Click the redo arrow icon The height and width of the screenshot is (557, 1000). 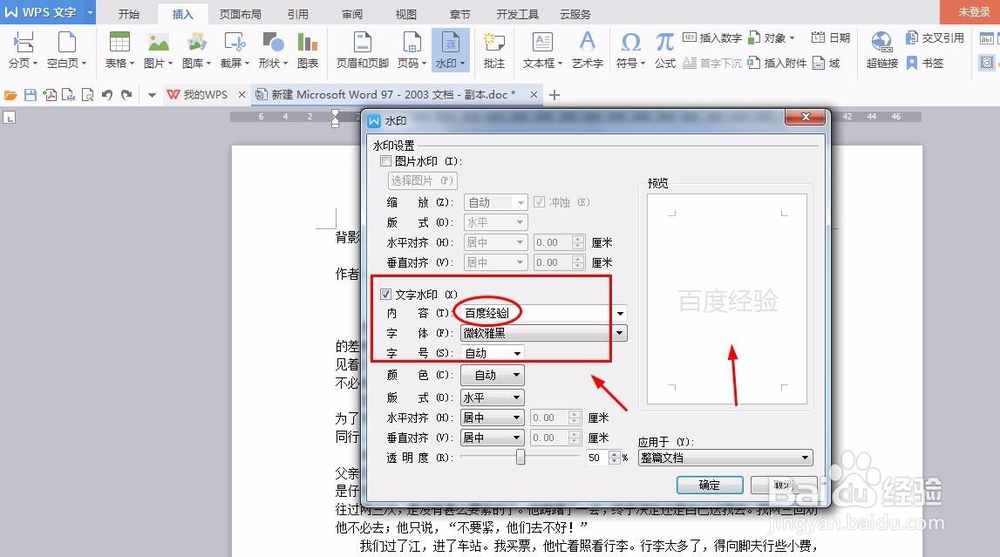click(x=126, y=95)
